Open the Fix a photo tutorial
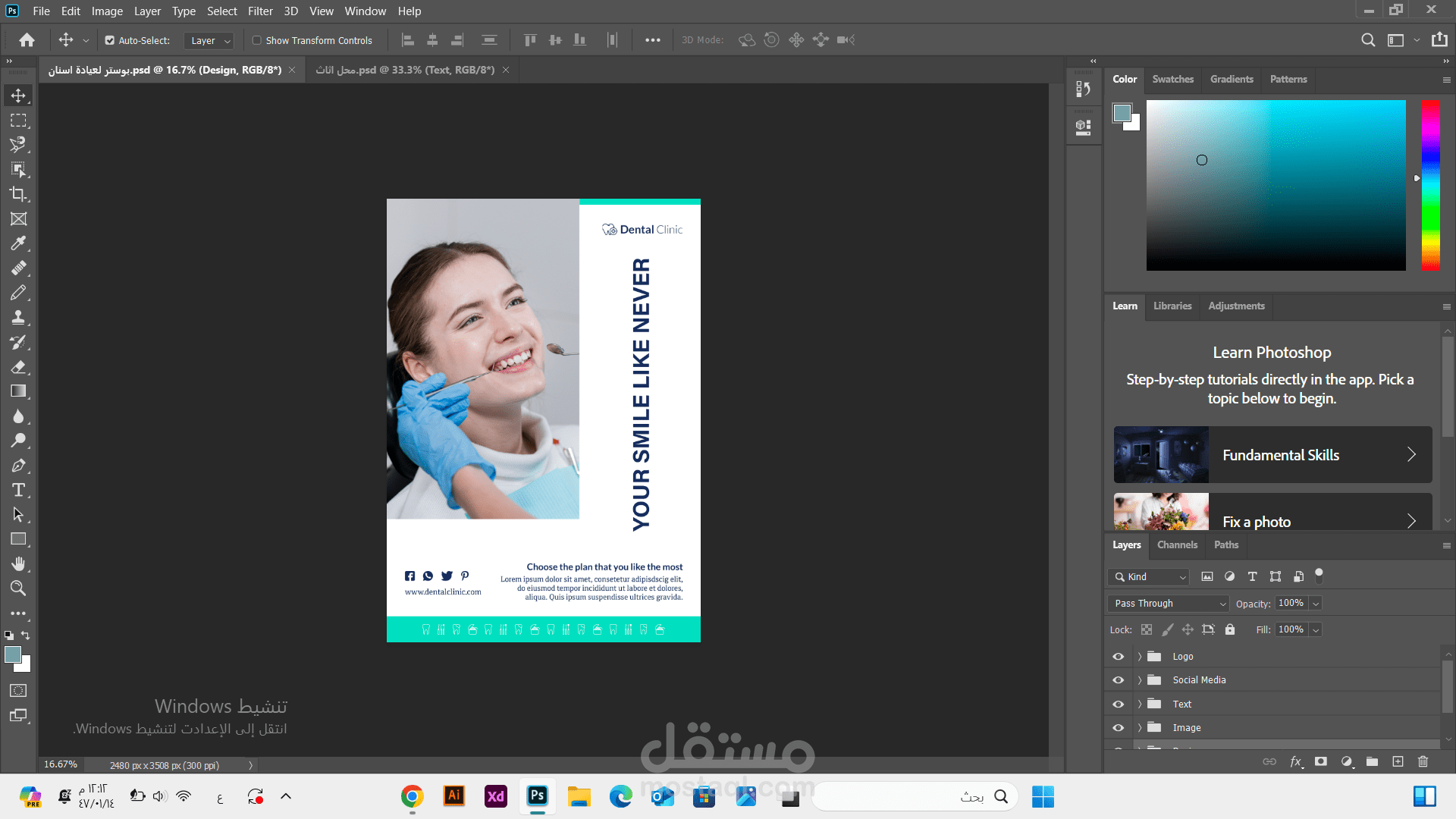The image size is (1456, 819). click(x=1272, y=512)
